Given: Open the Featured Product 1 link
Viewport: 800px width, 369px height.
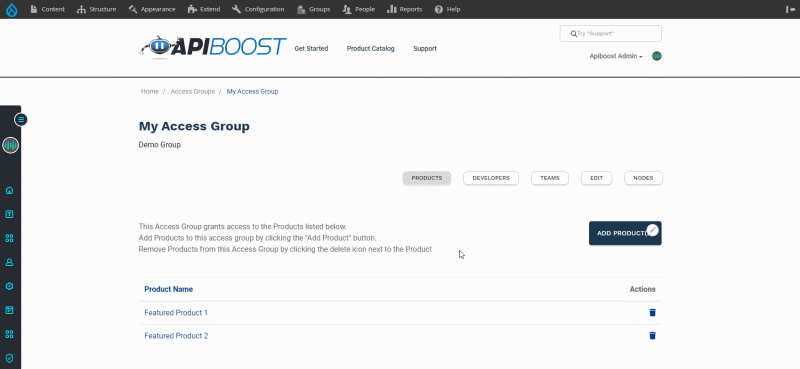Looking at the screenshot, I should 176,312.
